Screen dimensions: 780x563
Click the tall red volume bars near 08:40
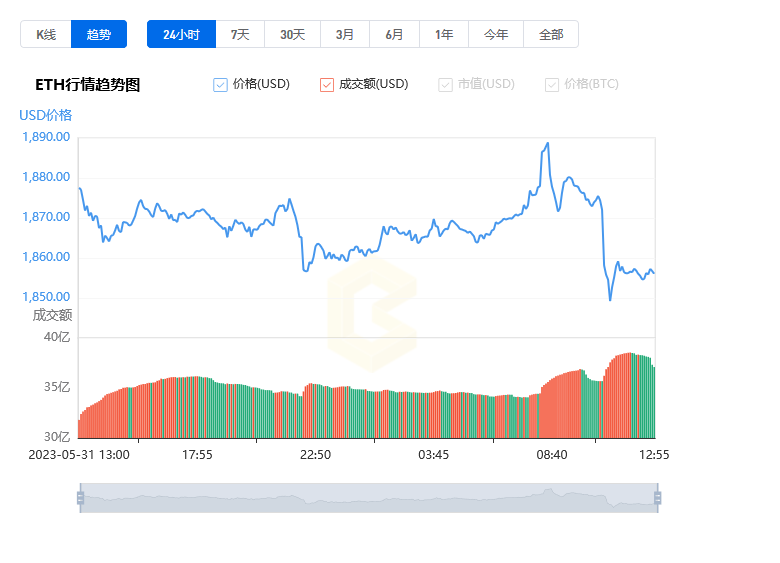[561, 405]
